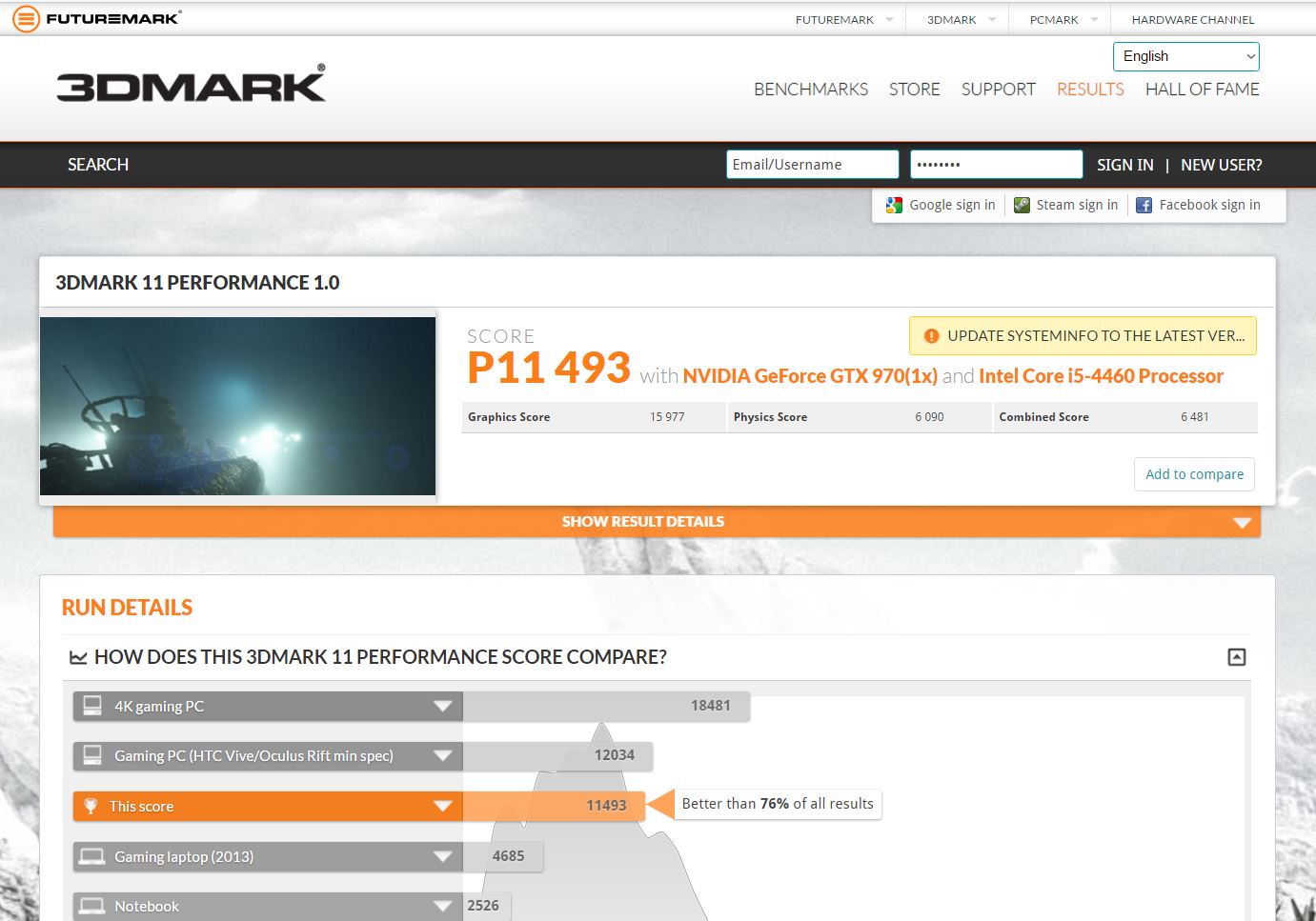Open the Support page
The width and height of the screenshot is (1316, 921).
pyautogui.click(x=999, y=90)
